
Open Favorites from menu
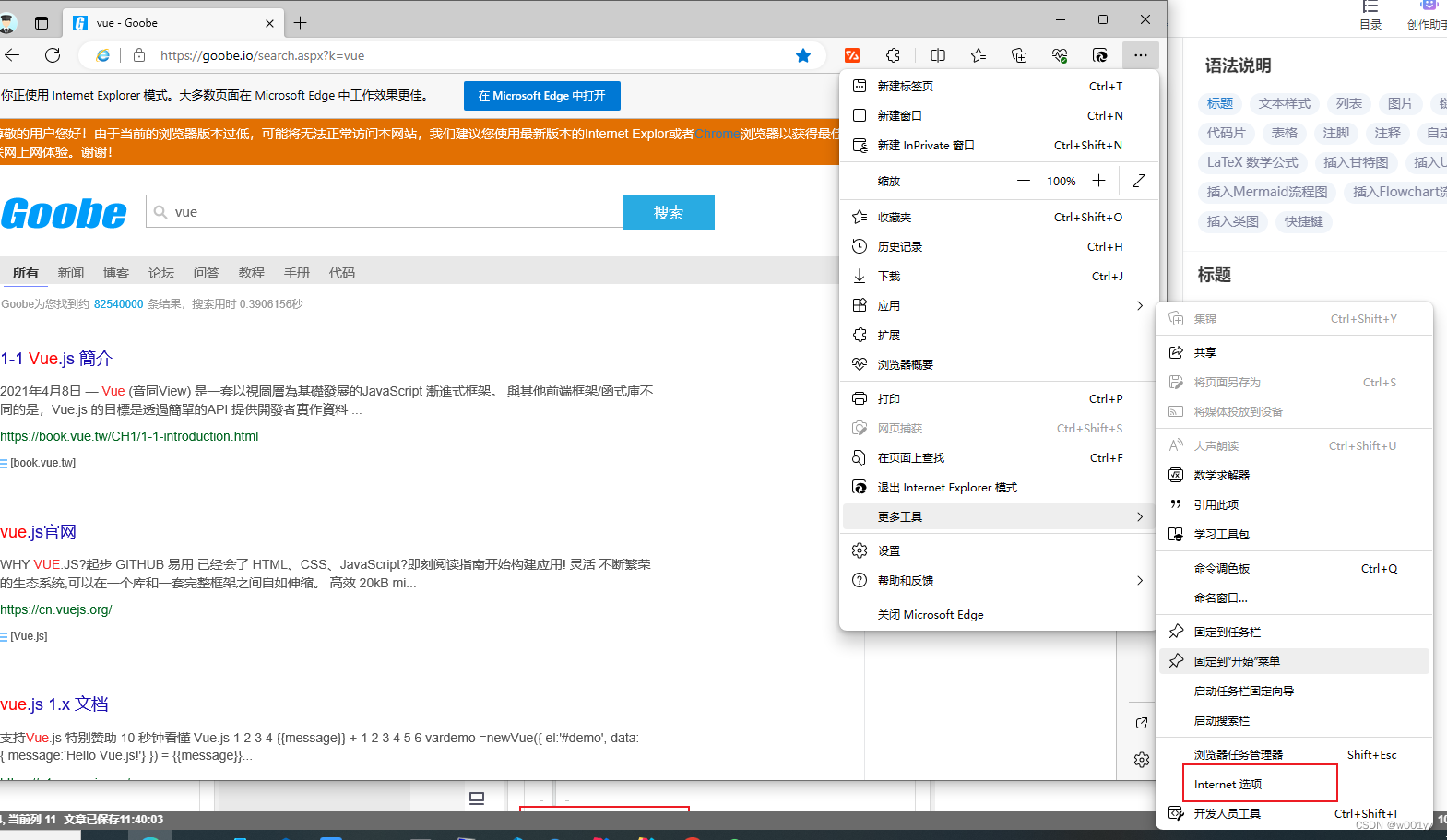(999, 217)
